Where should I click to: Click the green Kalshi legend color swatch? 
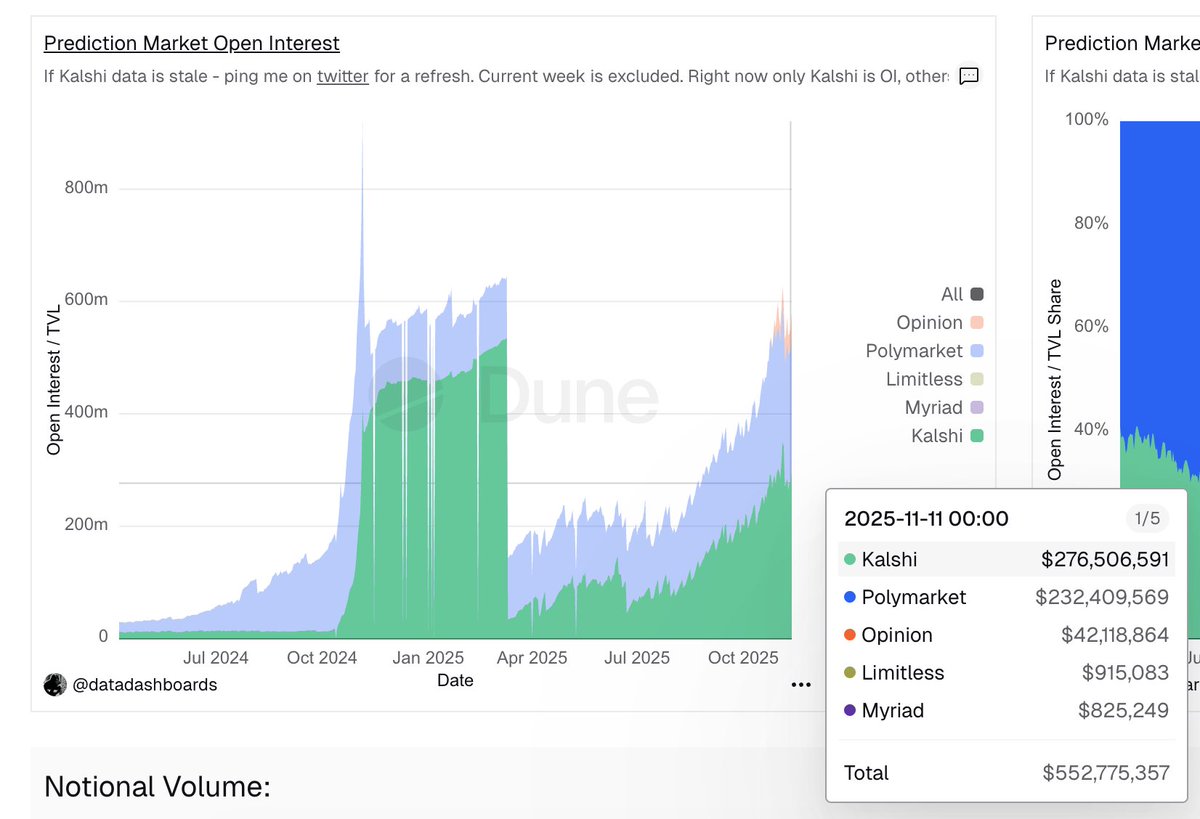point(977,436)
